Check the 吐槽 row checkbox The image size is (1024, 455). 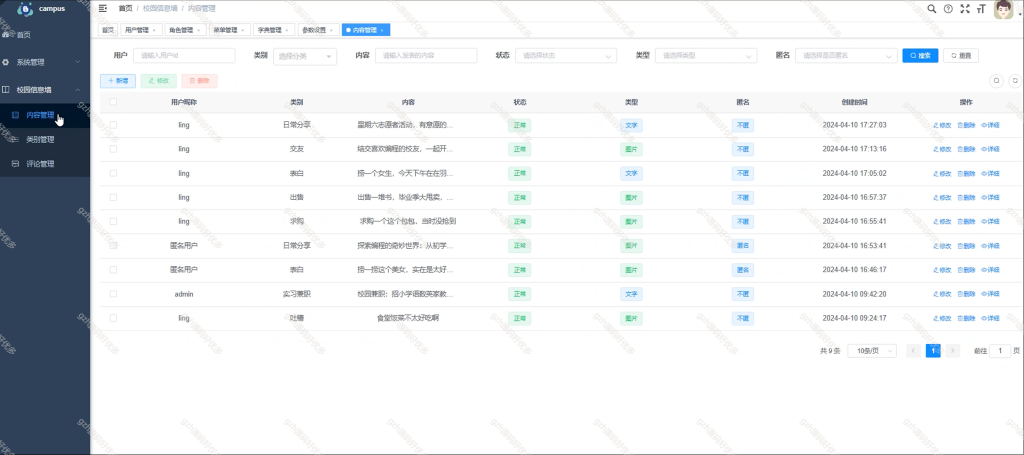pos(114,318)
